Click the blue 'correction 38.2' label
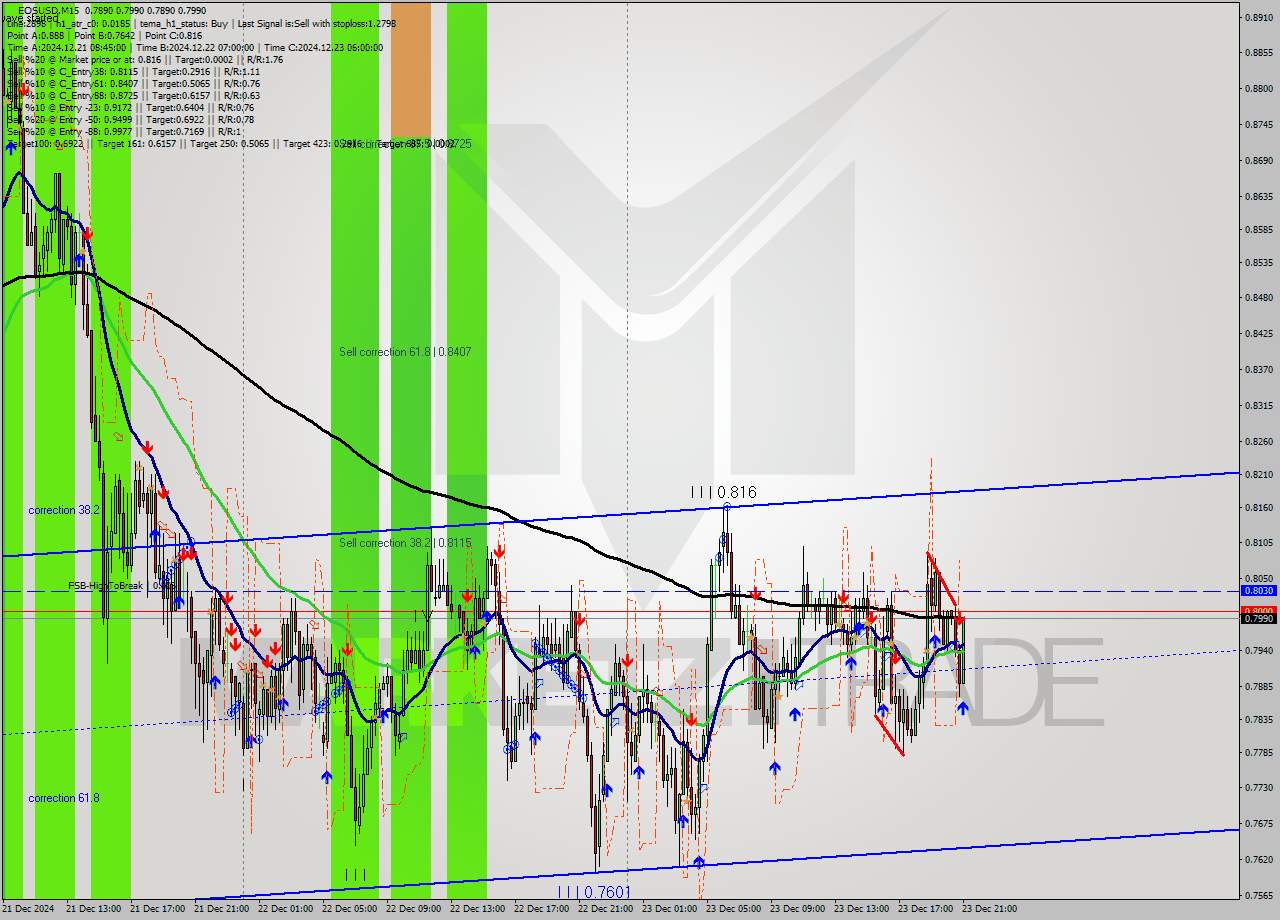 pos(64,510)
